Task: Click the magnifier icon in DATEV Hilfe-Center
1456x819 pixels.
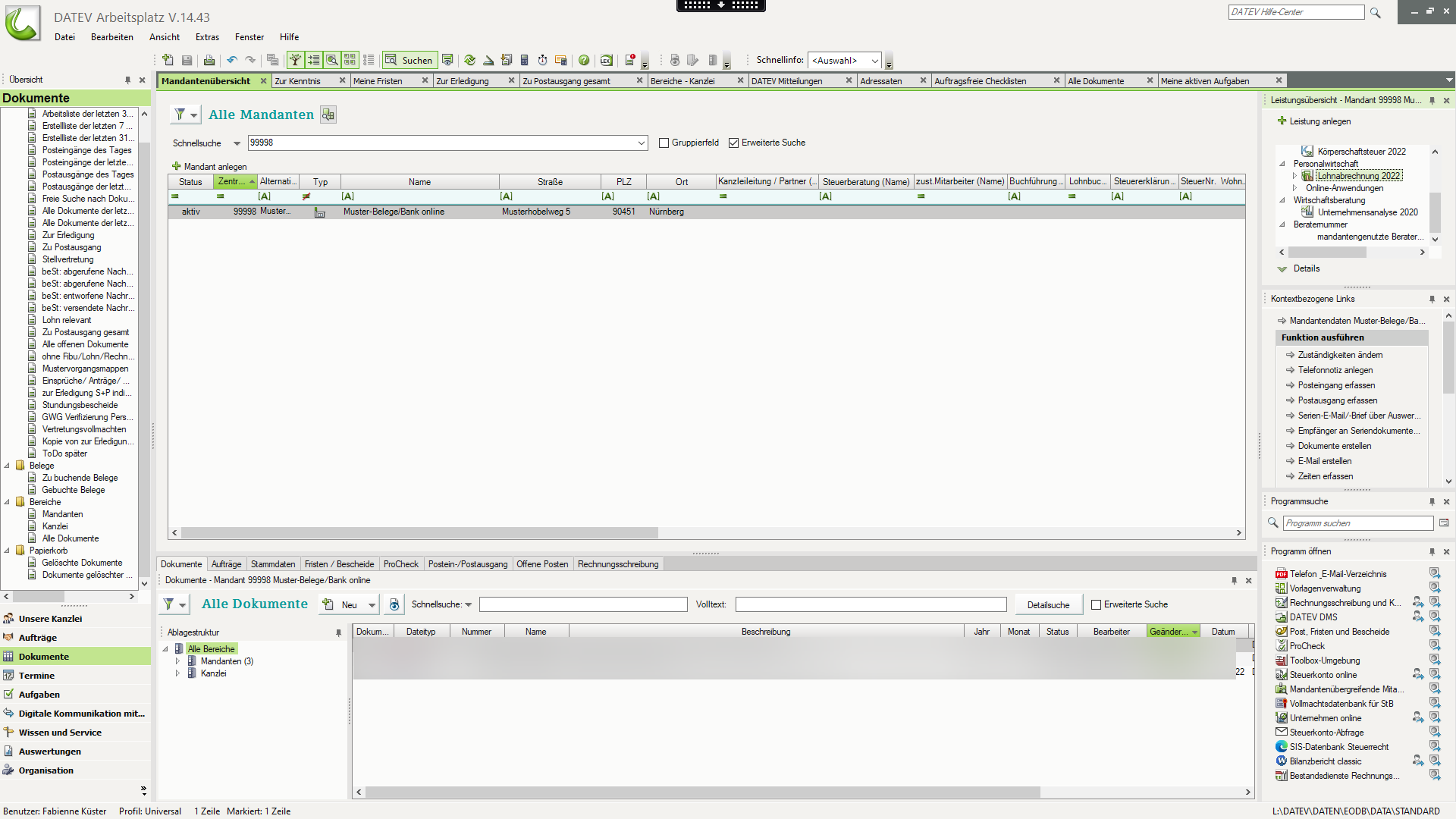Action: pyautogui.click(x=1376, y=13)
